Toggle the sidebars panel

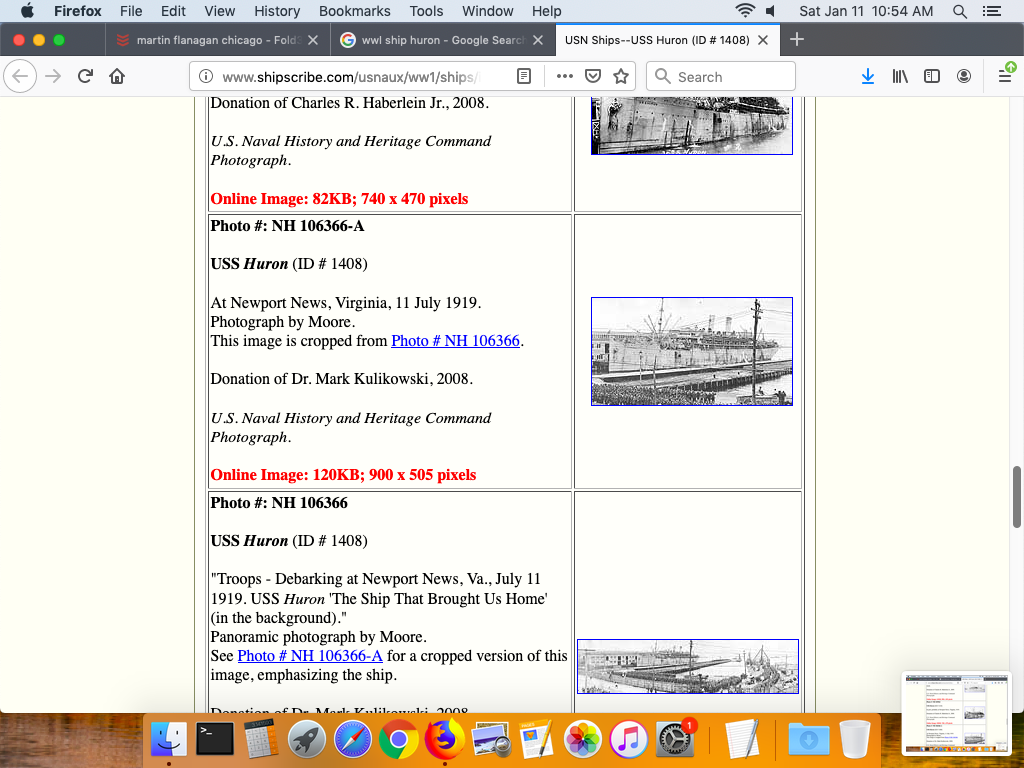click(x=932, y=76)
